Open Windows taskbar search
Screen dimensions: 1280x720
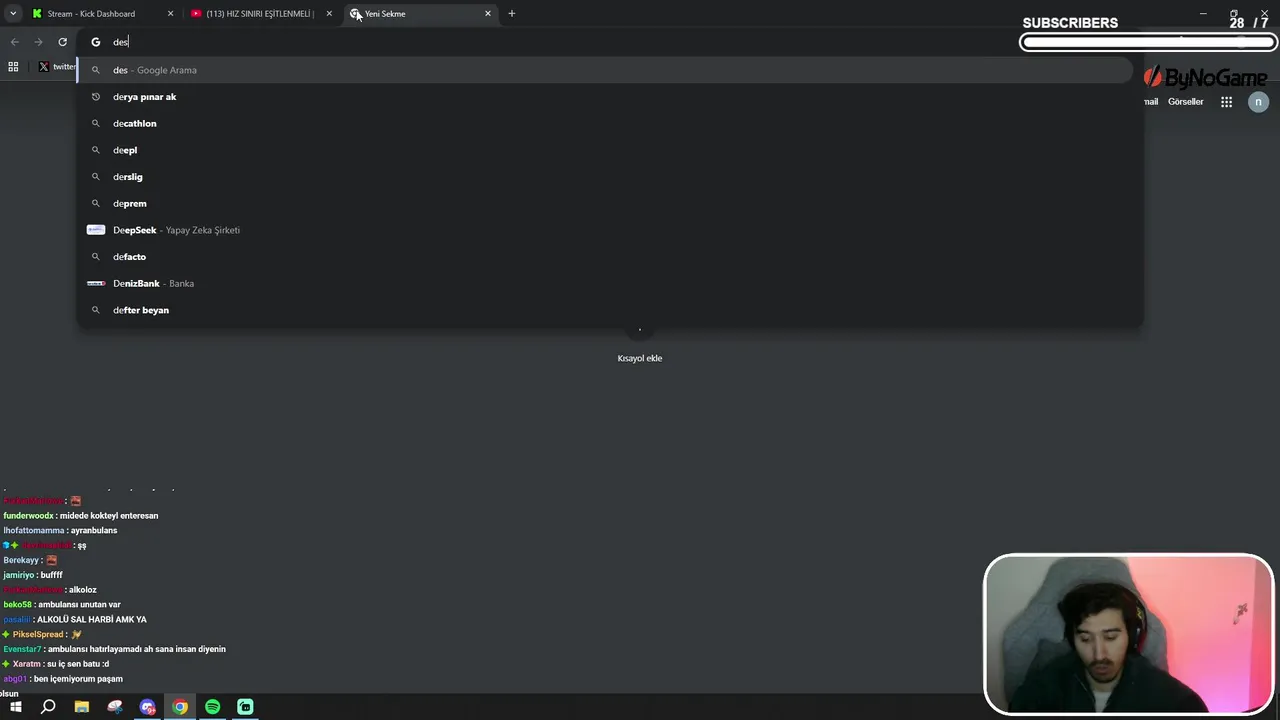(48, 707)
